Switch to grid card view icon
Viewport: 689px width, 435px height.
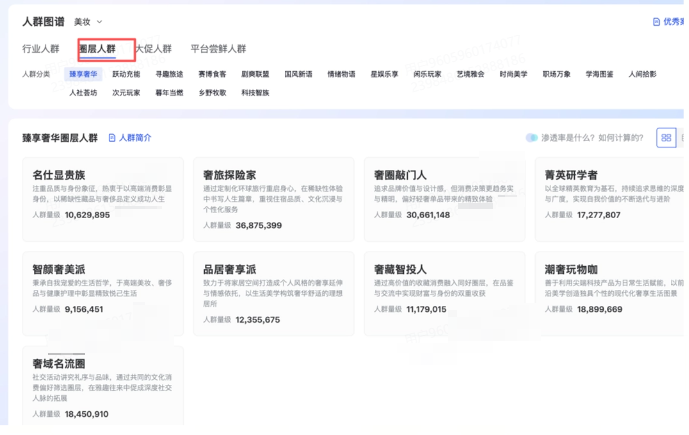pos(666,138)
